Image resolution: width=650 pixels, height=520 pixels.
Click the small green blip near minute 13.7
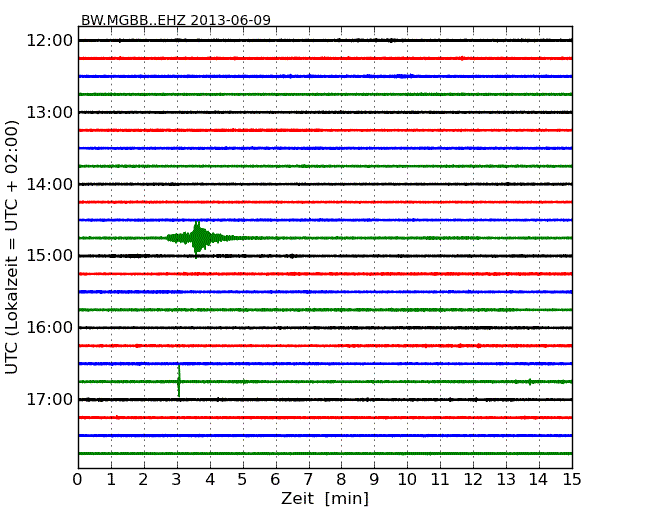click(x=530, y=382)
